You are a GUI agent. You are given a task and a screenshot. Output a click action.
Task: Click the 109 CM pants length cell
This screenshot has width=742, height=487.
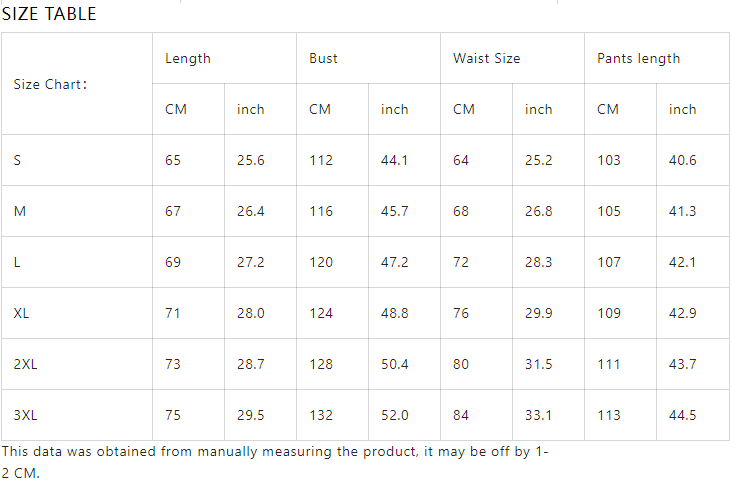point(608,313)
